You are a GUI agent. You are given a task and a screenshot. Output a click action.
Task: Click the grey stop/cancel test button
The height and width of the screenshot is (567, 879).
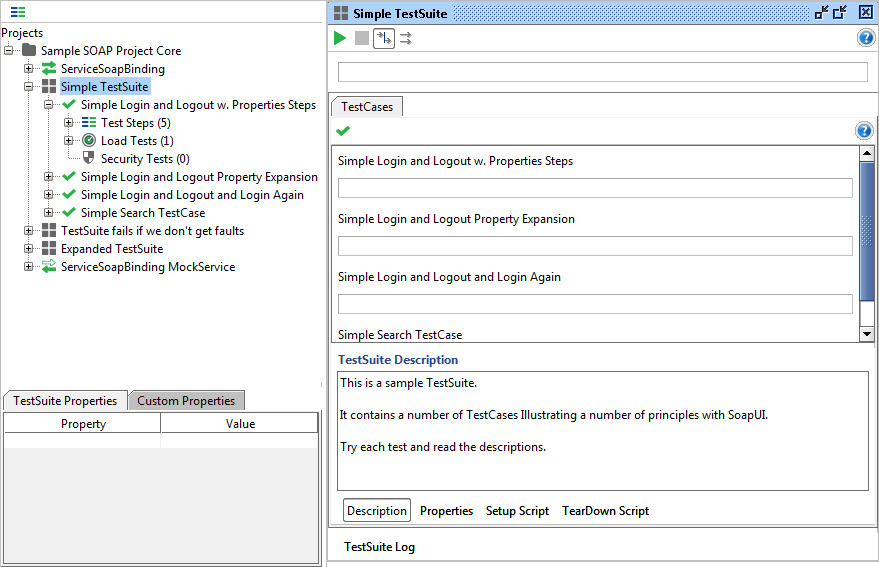[362, 38]
